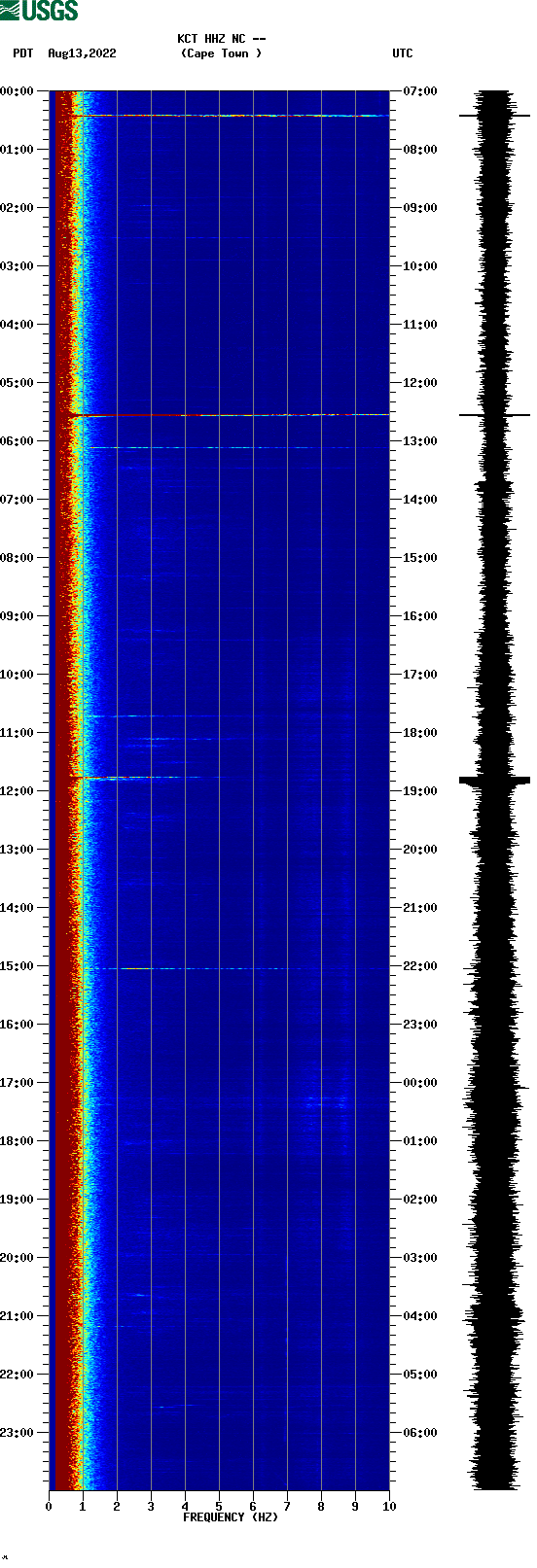Viewport: 537px width, 1568px height.
Task: Click the '10:00' PDT time label
Action: coord(16,675)
